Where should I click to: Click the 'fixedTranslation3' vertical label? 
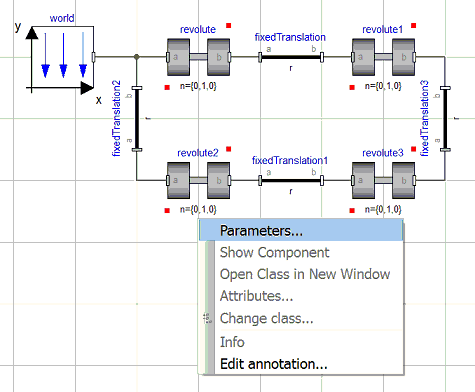[x=424, y=118]
